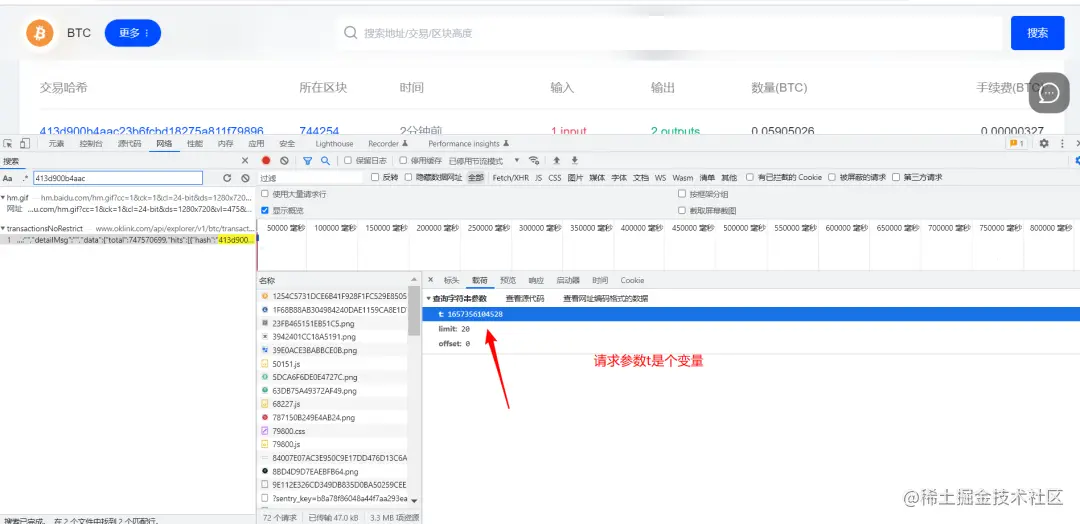Open the 标头 request tab
Viewport: 1080px width, 524px height.
point(451,280)
